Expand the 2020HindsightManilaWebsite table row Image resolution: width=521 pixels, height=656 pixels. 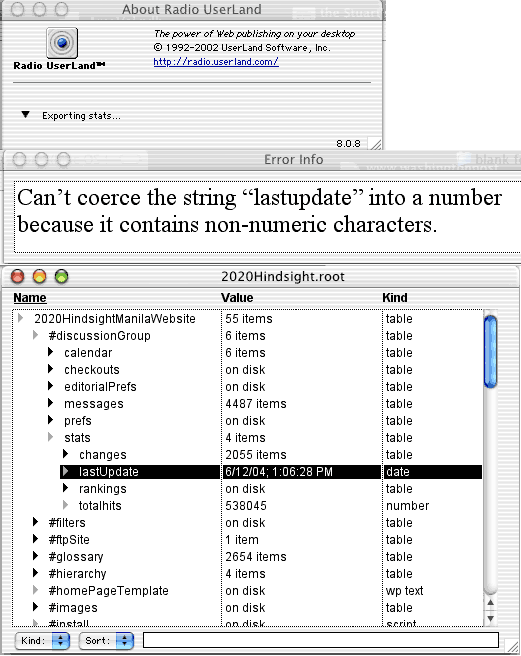[21, 318]
